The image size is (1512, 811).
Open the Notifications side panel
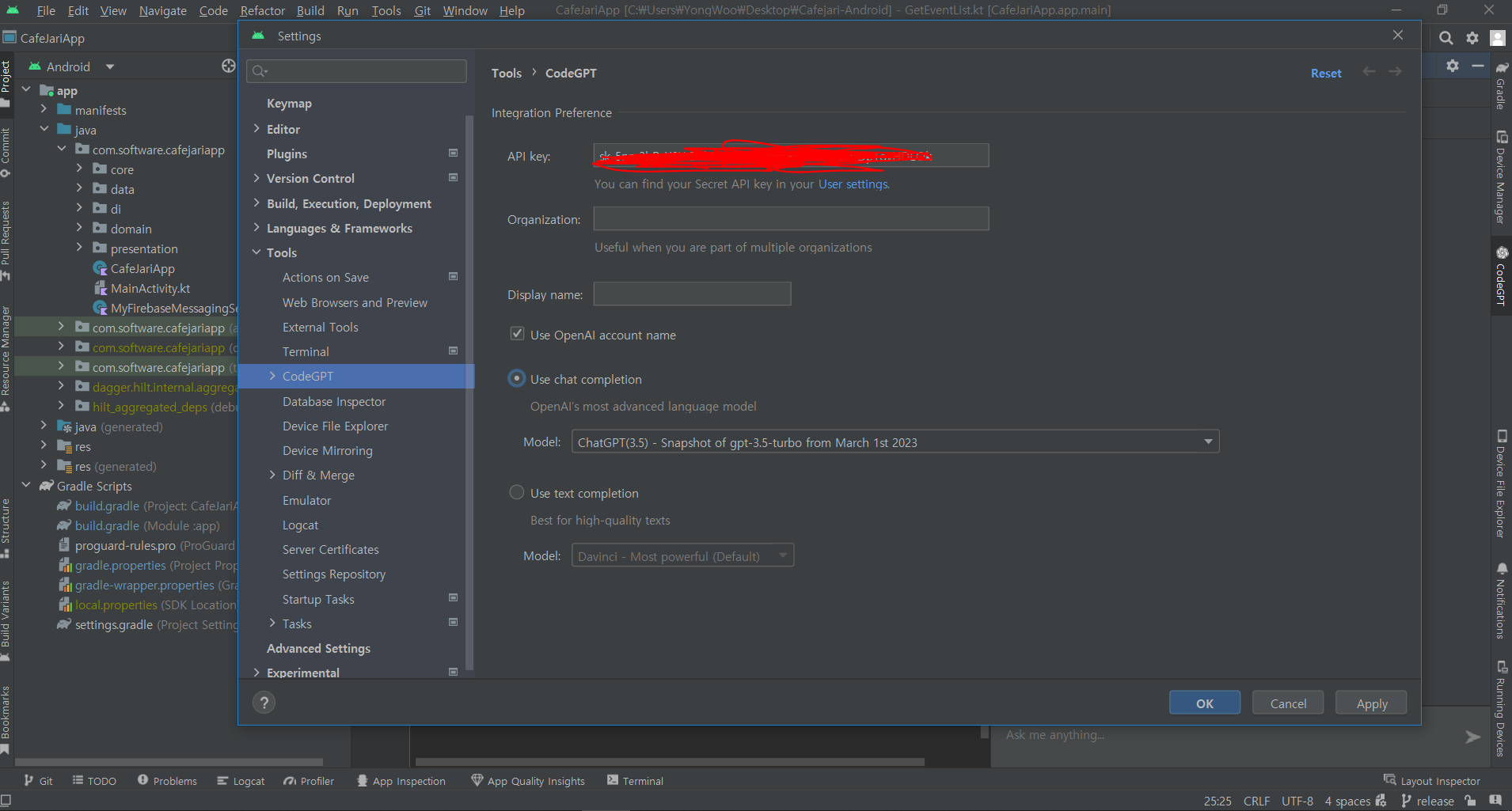(x=1501, y=601)
